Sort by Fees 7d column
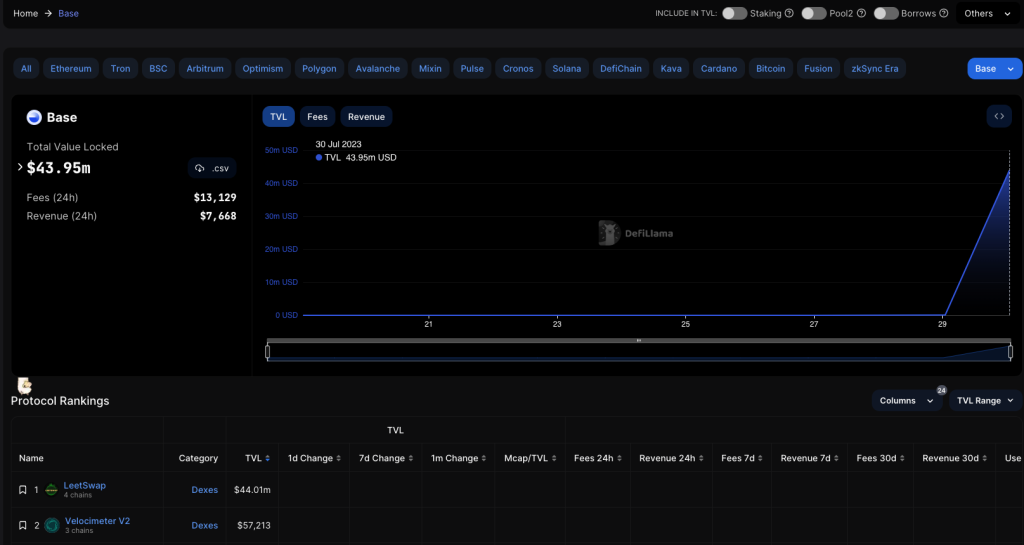 pos(760,458)
